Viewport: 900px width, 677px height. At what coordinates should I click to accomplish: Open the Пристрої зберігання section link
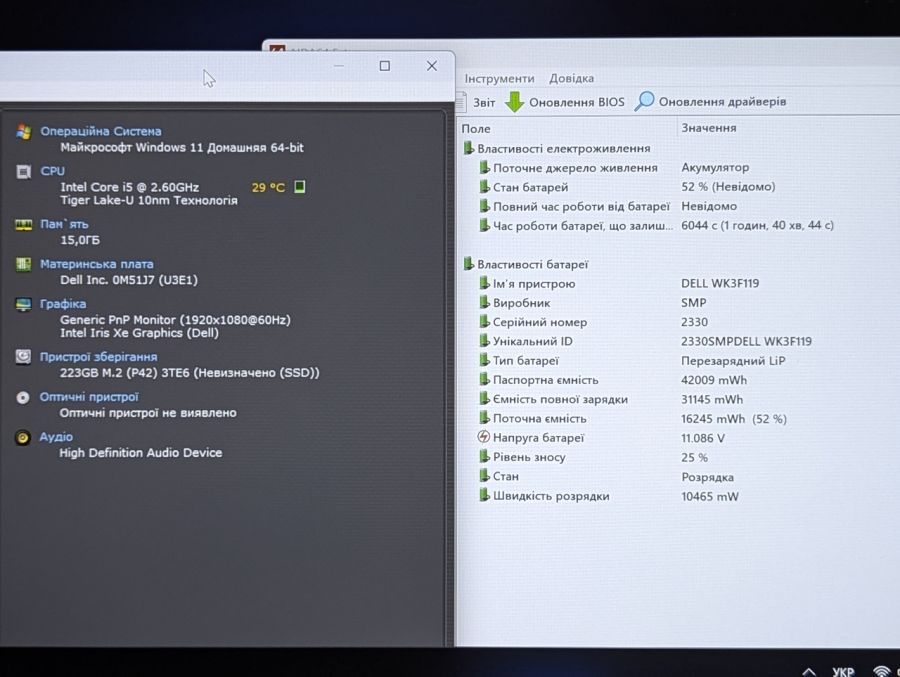pos(98,357)
